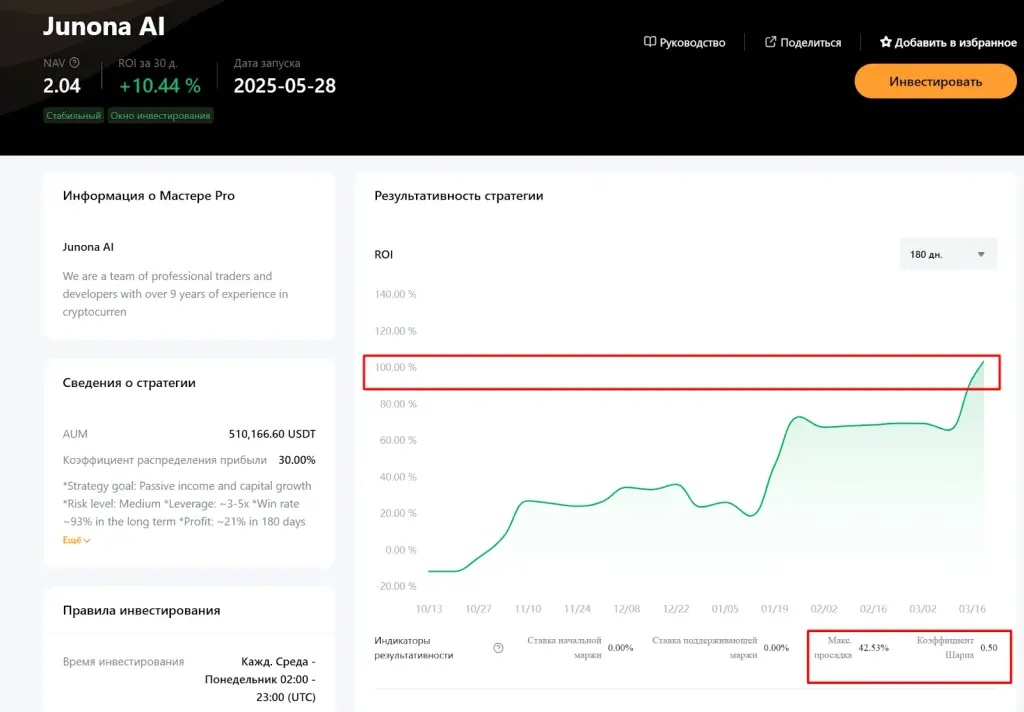Click the 10/13 date axis label

pyautogui.click(x=429, y=609)
